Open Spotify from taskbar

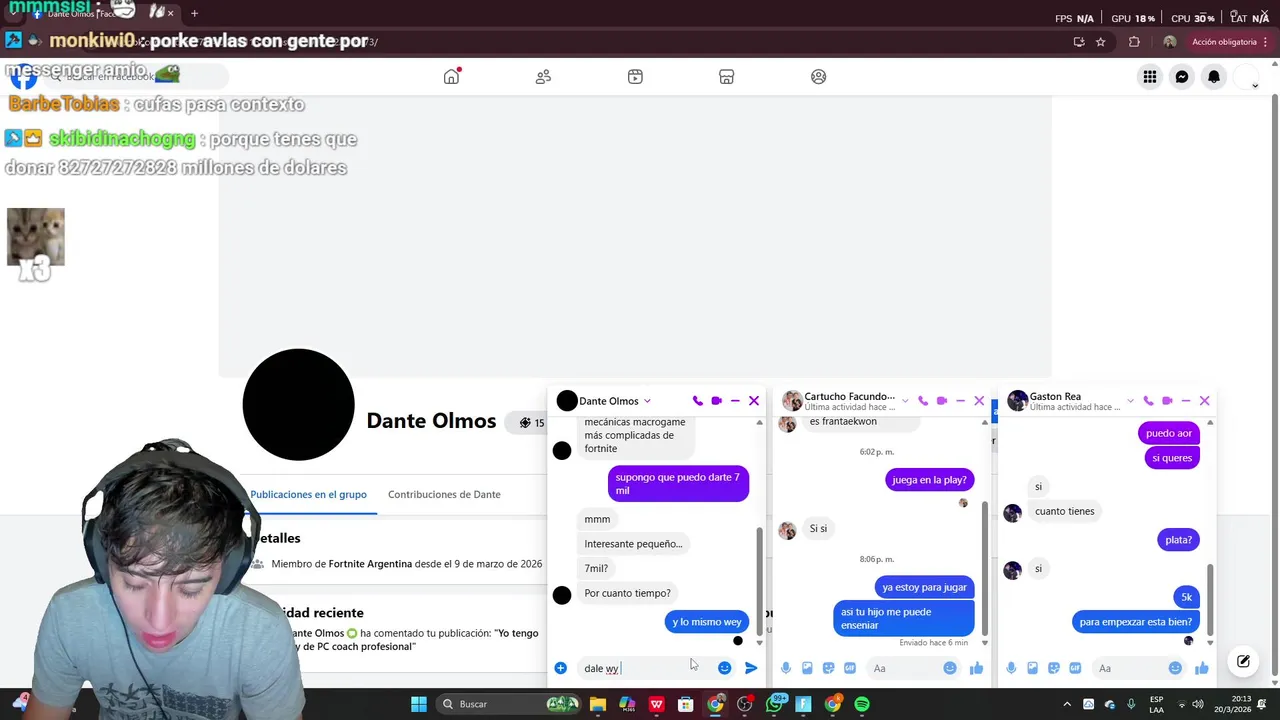pos(862,704)
